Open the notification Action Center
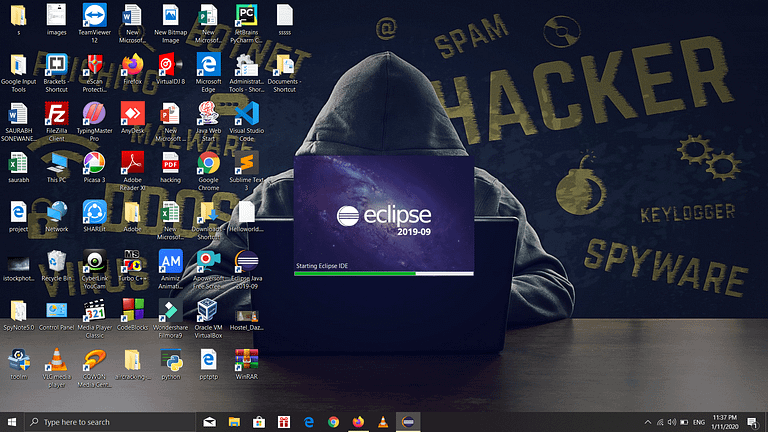 click(753, 422)
